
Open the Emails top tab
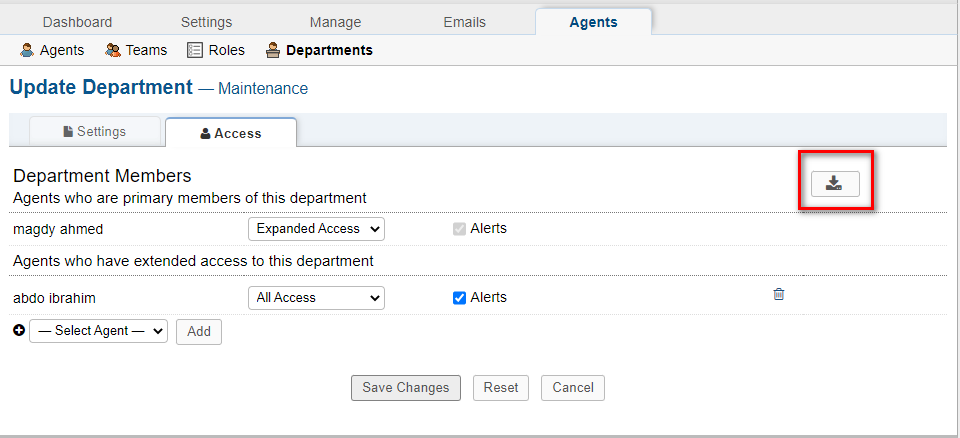coord(464,22)
